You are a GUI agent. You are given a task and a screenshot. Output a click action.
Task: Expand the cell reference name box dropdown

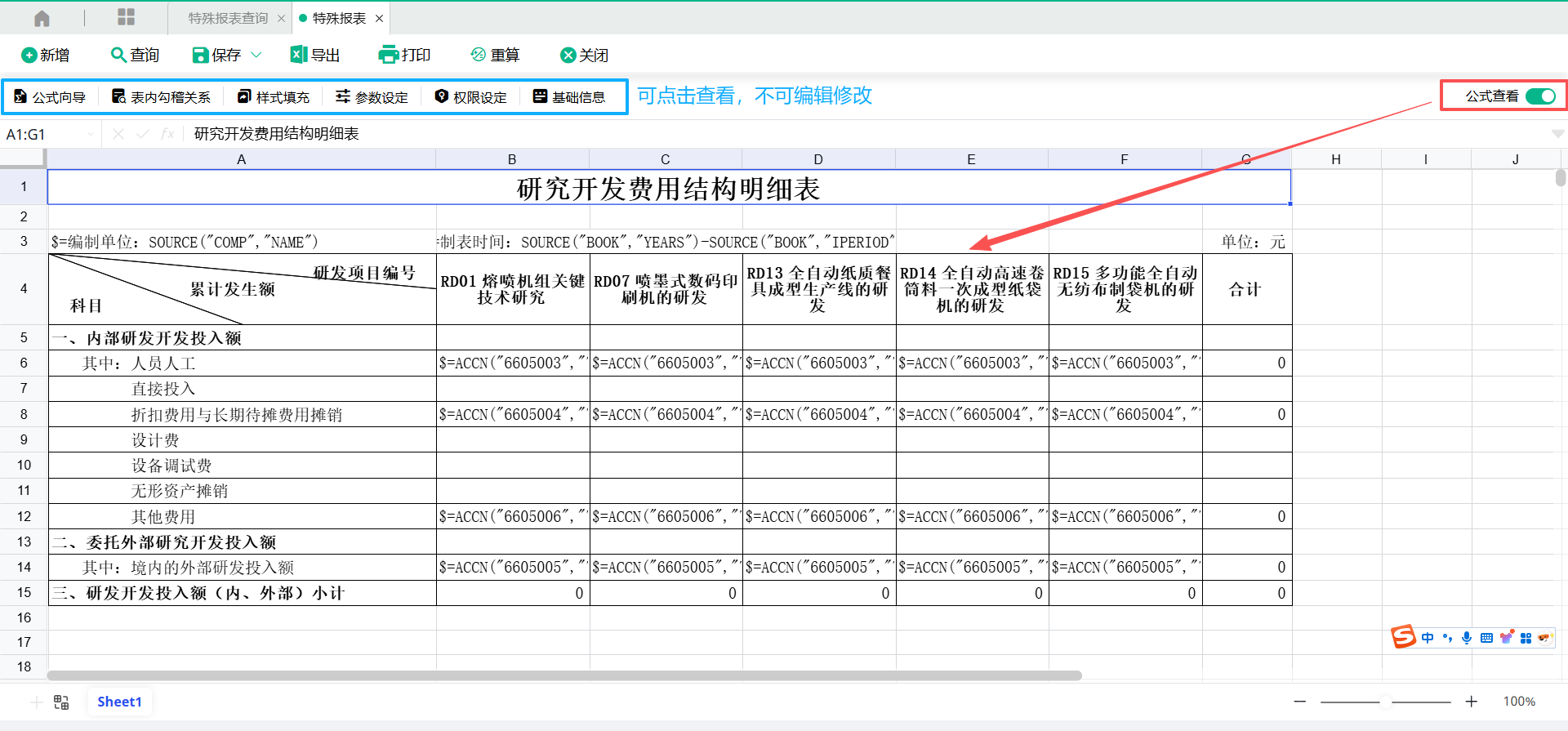click(x=91, y=134)
